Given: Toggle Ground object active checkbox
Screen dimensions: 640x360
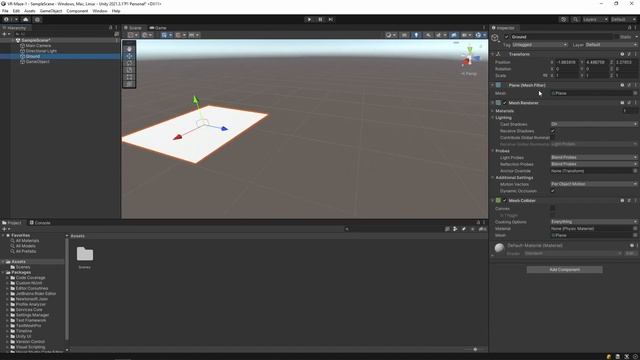Looking at the screenshot, I should tap(507, 37).
